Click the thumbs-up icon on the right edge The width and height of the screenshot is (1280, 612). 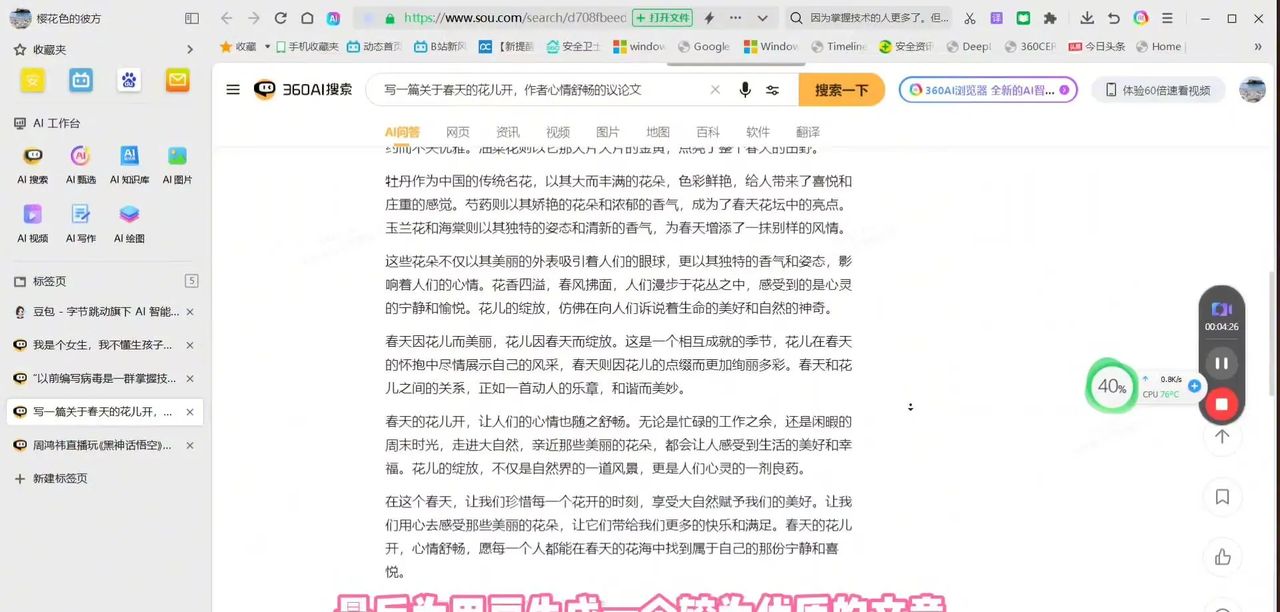tap(1222, 557)
